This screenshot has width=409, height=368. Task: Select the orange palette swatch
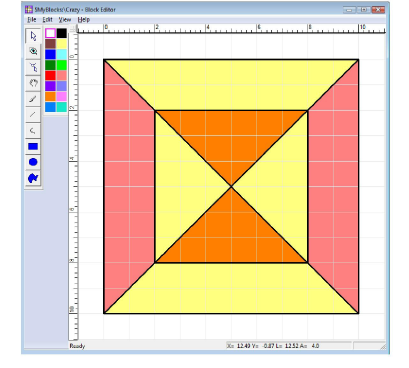[50, 97]
